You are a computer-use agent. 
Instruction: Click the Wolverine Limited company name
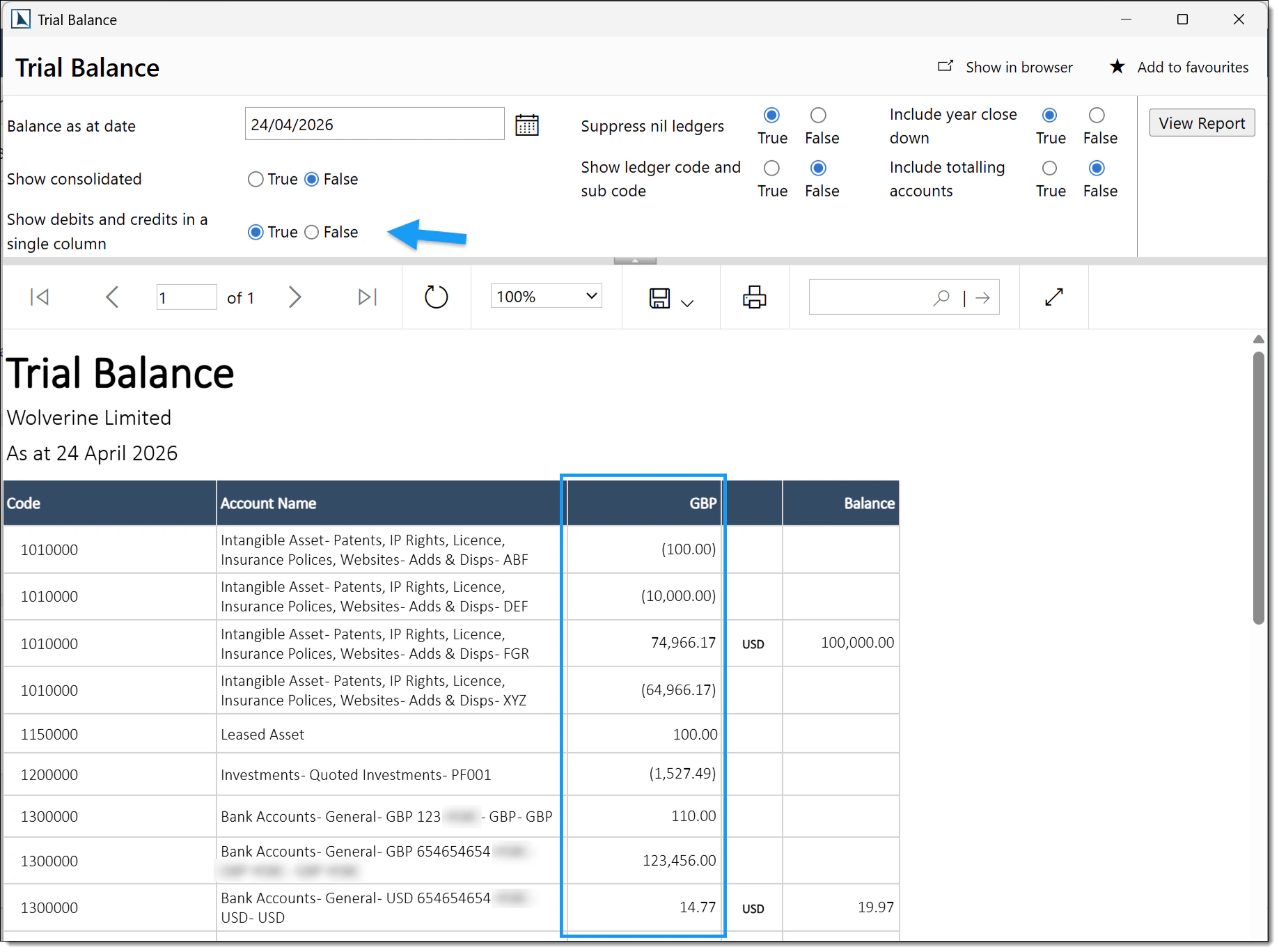89,417
